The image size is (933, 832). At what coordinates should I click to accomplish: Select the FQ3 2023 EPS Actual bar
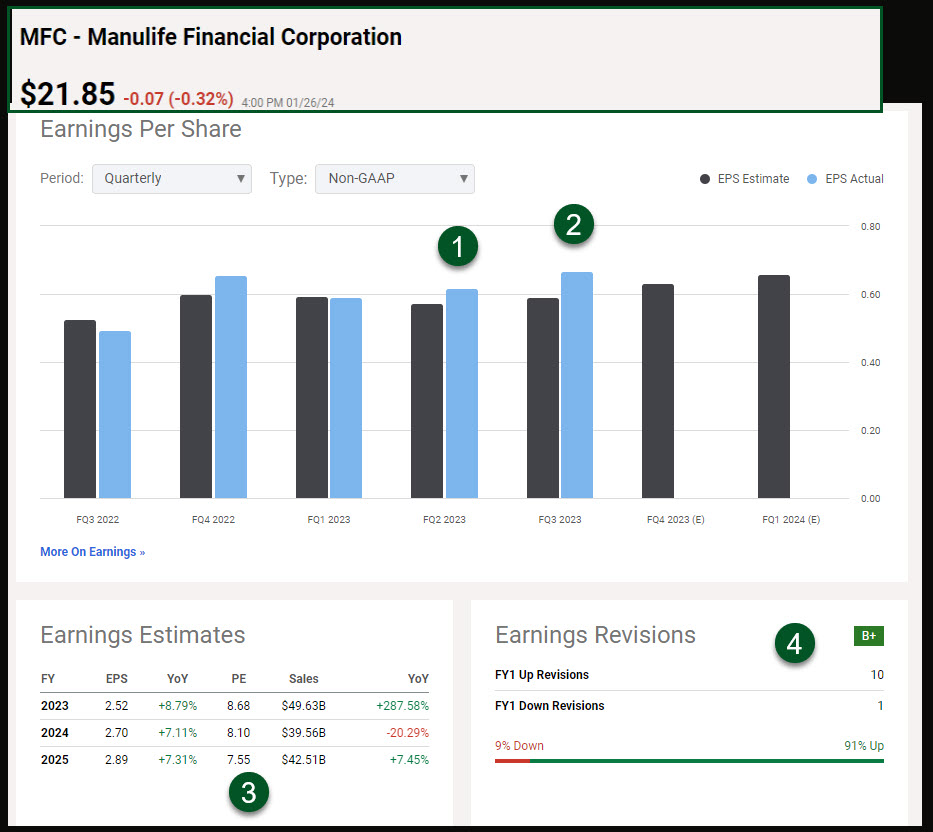click(x=577, y=385)
